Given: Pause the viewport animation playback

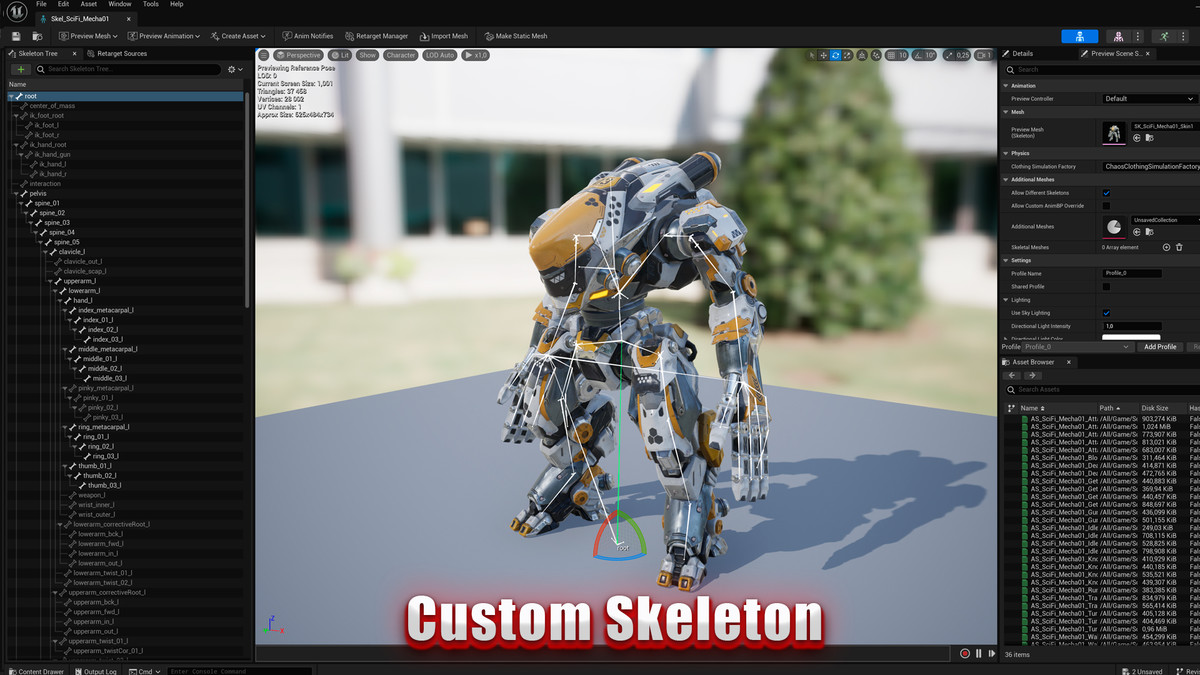Looking at the screenshot, I should [x=978, y=653].
